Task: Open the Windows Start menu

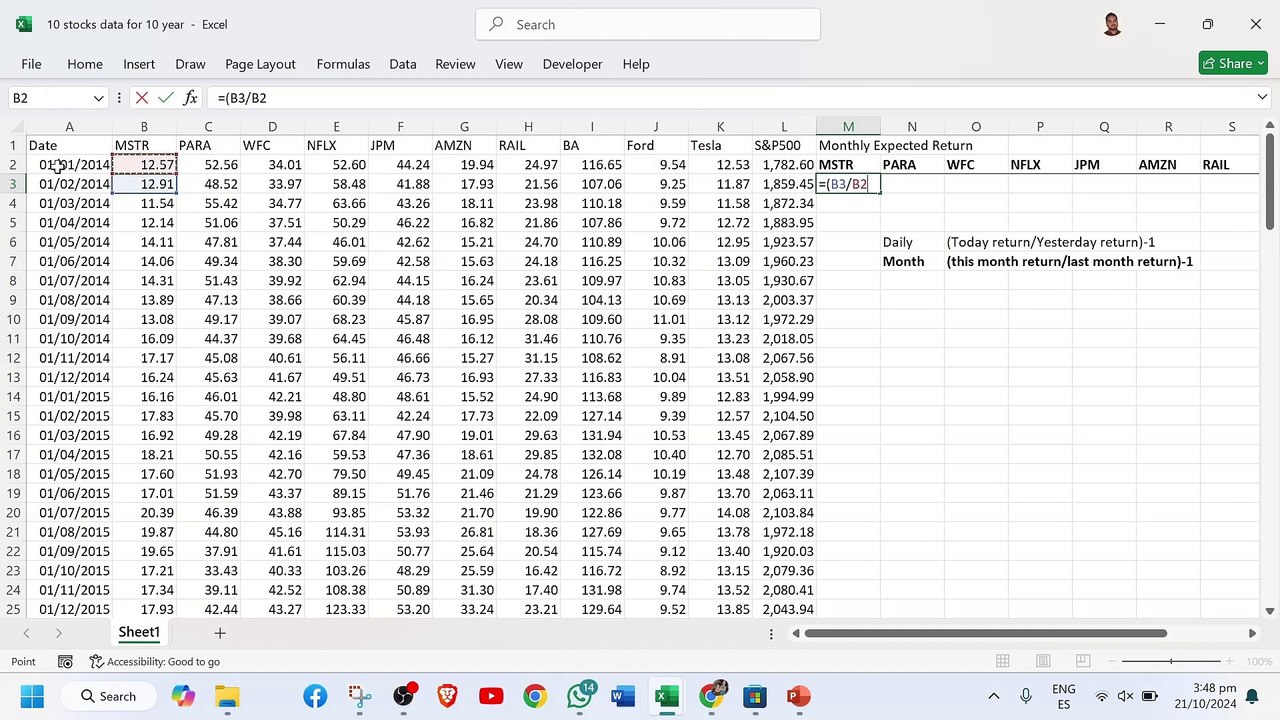Action: click(x=31, y=696)
